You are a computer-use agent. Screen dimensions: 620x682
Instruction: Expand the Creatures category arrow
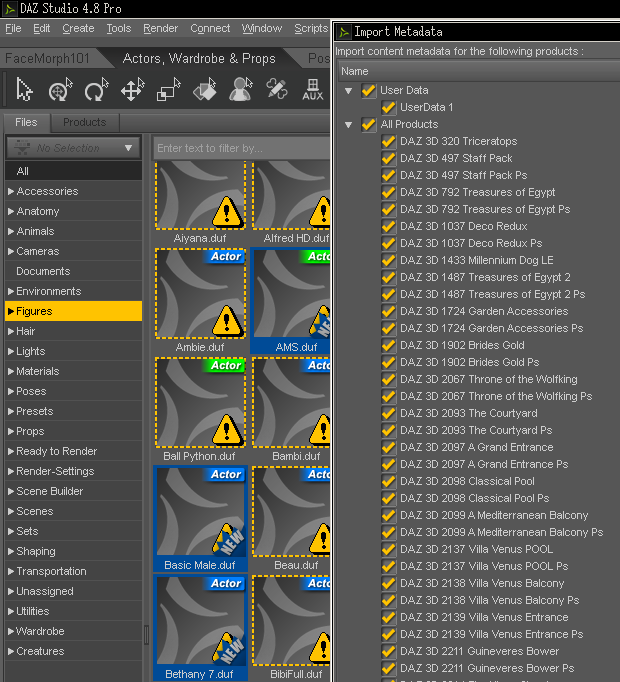[x=11, y=651]
